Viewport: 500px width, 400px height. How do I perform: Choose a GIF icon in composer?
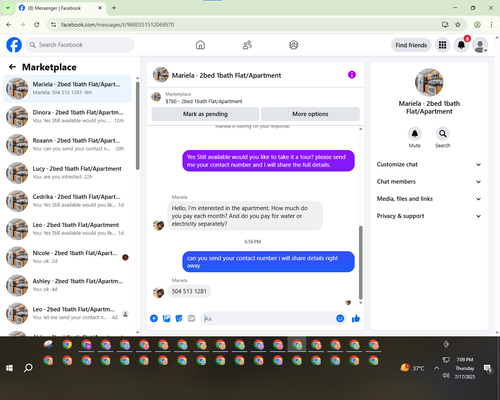191,318
